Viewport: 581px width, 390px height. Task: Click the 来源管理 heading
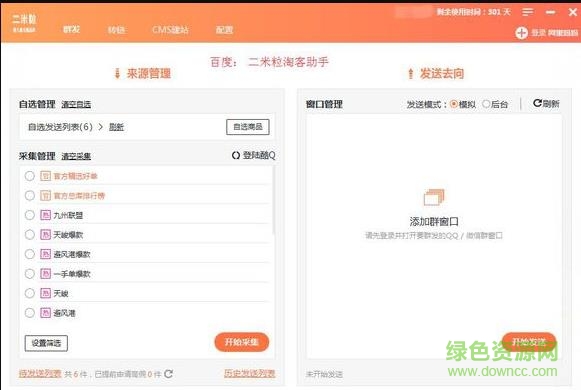(149, 74)
